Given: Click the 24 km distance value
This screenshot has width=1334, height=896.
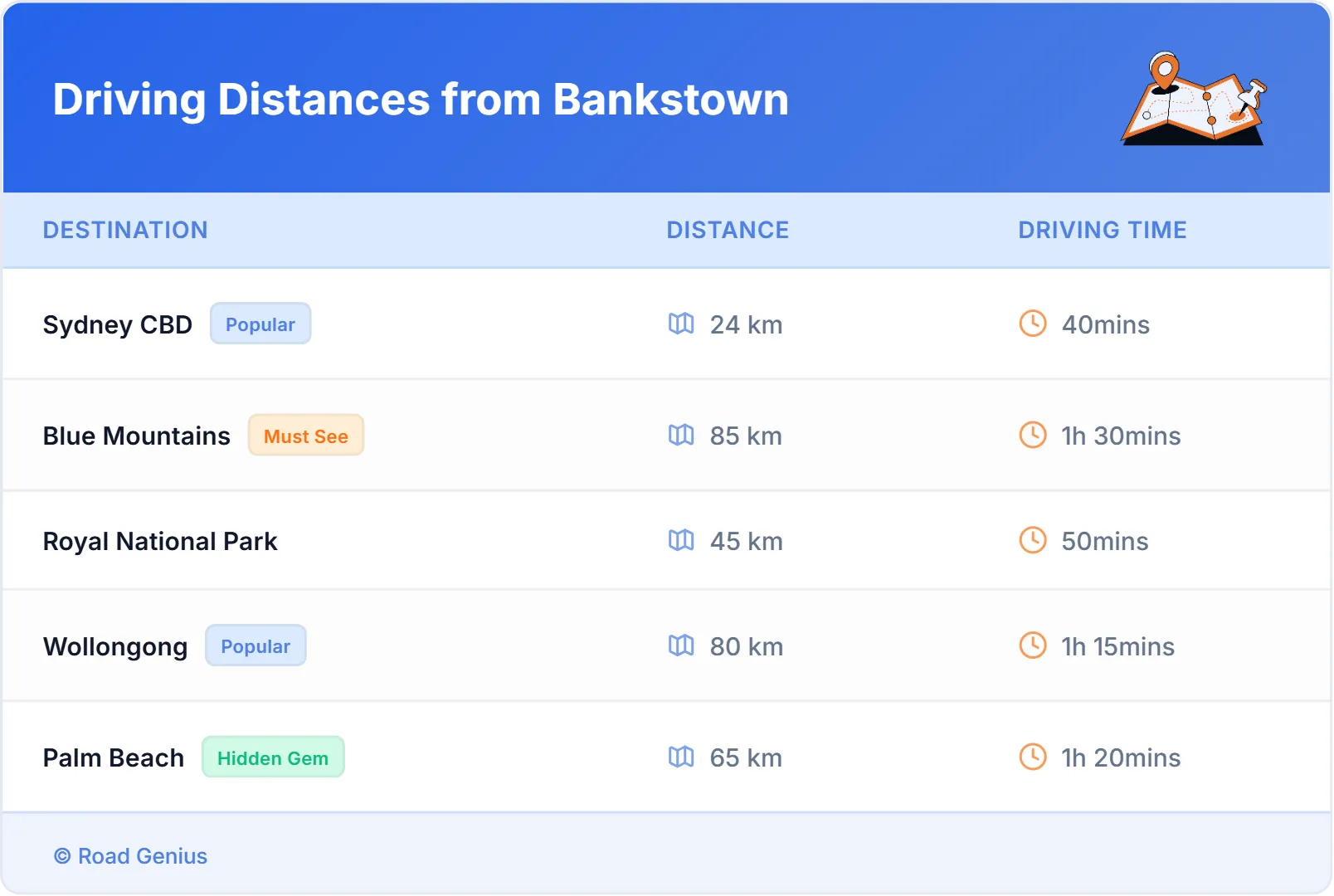Looking at the screenshot, I should [746, 324].
